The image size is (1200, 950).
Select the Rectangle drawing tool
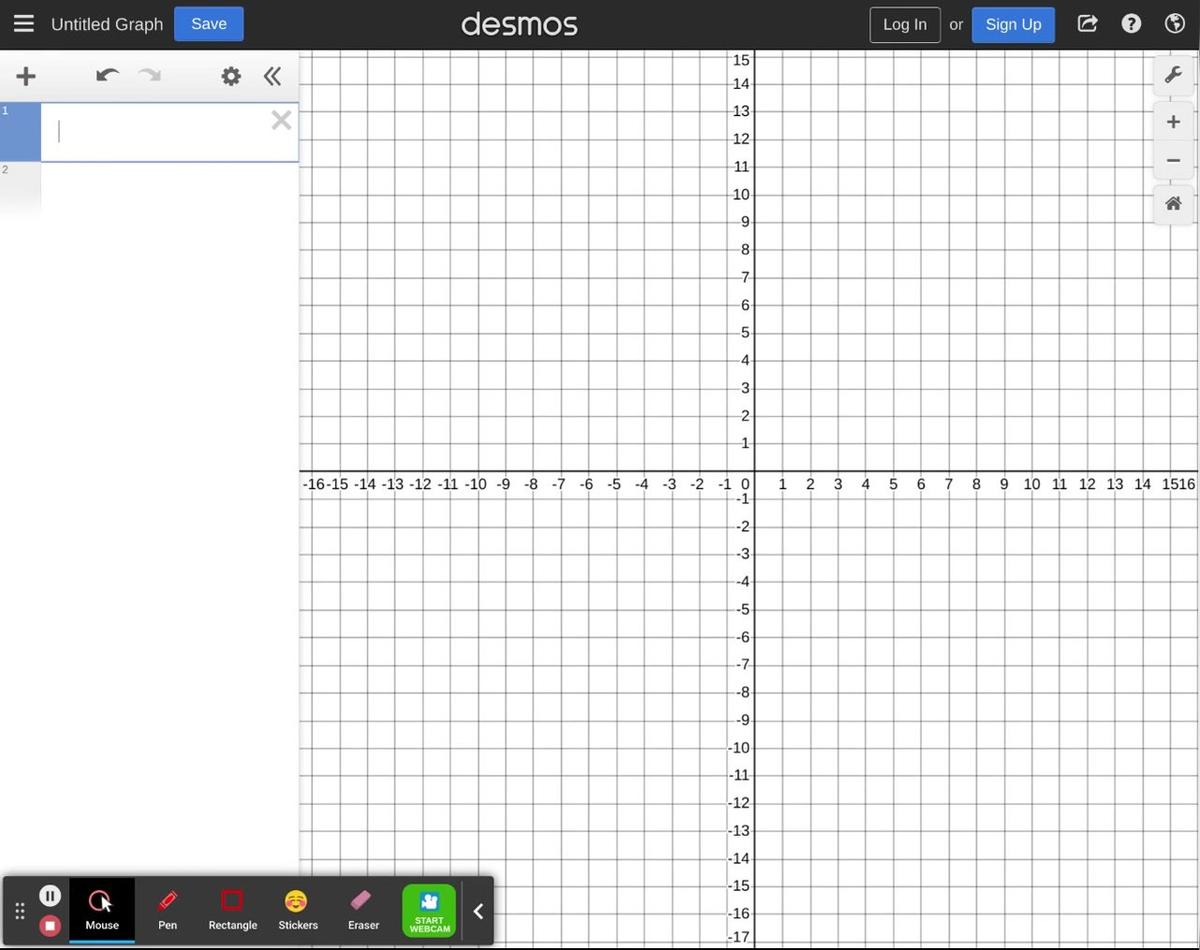(x=232, y=908)
